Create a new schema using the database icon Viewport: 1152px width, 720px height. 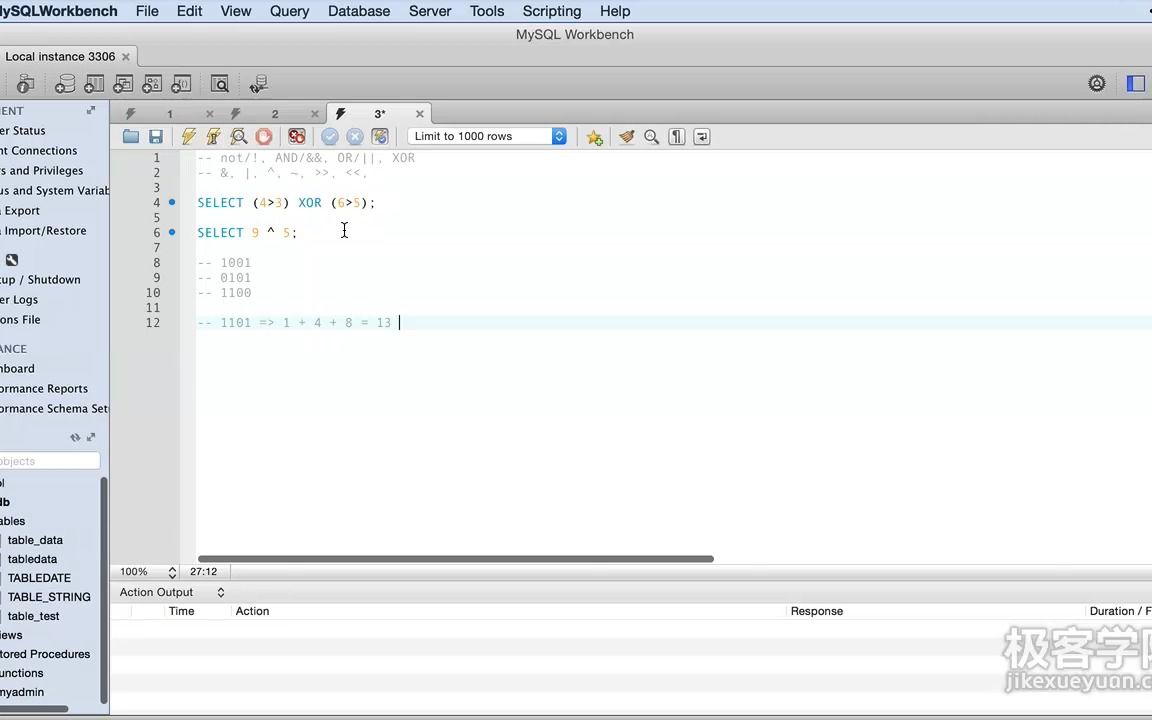64,84
